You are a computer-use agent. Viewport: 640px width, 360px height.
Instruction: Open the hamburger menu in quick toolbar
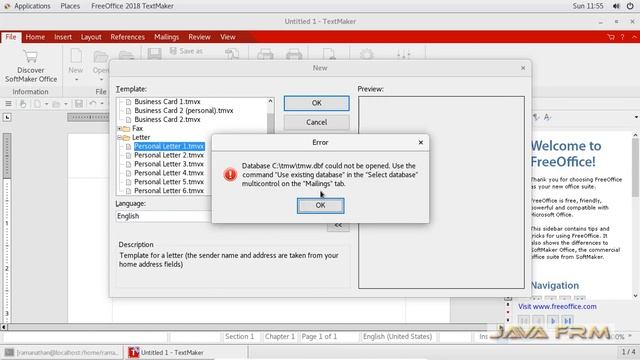[8, 104]
